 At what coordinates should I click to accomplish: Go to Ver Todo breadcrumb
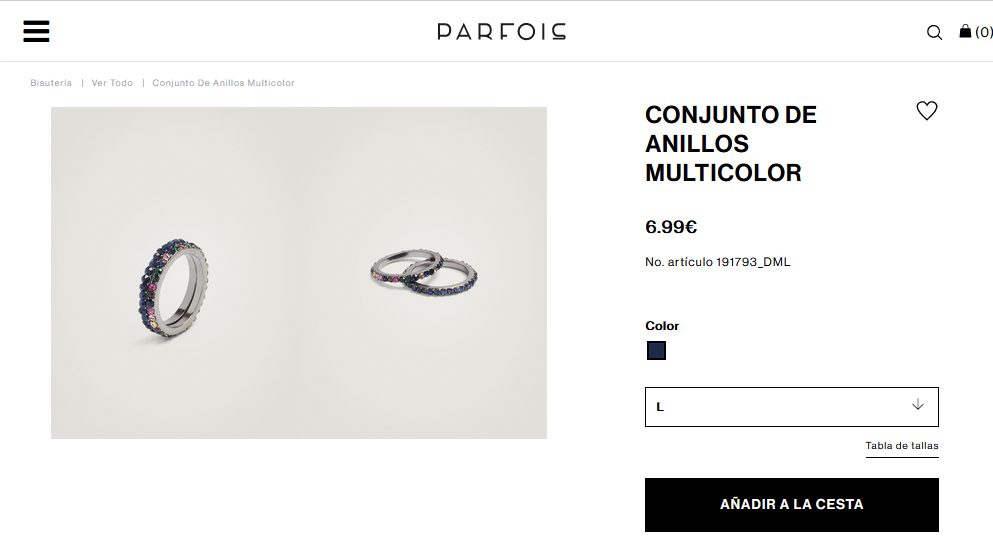click(x=112, y=83)
